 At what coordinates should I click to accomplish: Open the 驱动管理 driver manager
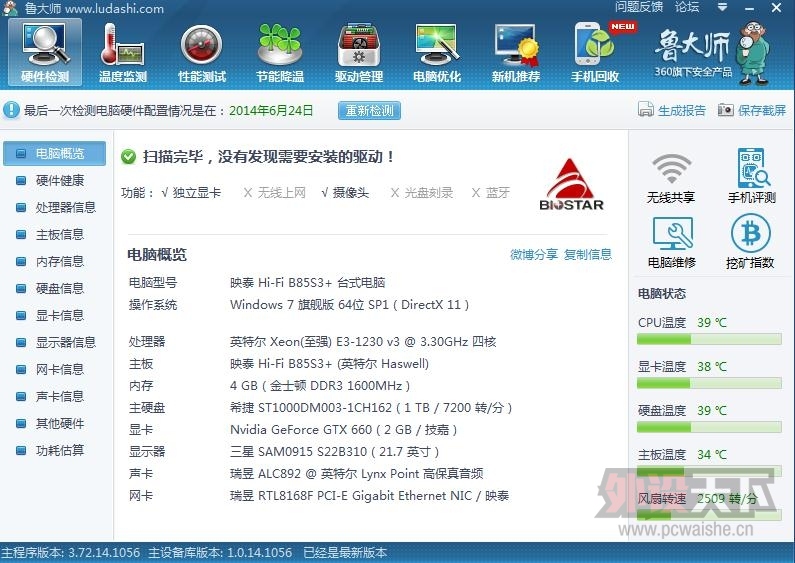pos(359,53)
